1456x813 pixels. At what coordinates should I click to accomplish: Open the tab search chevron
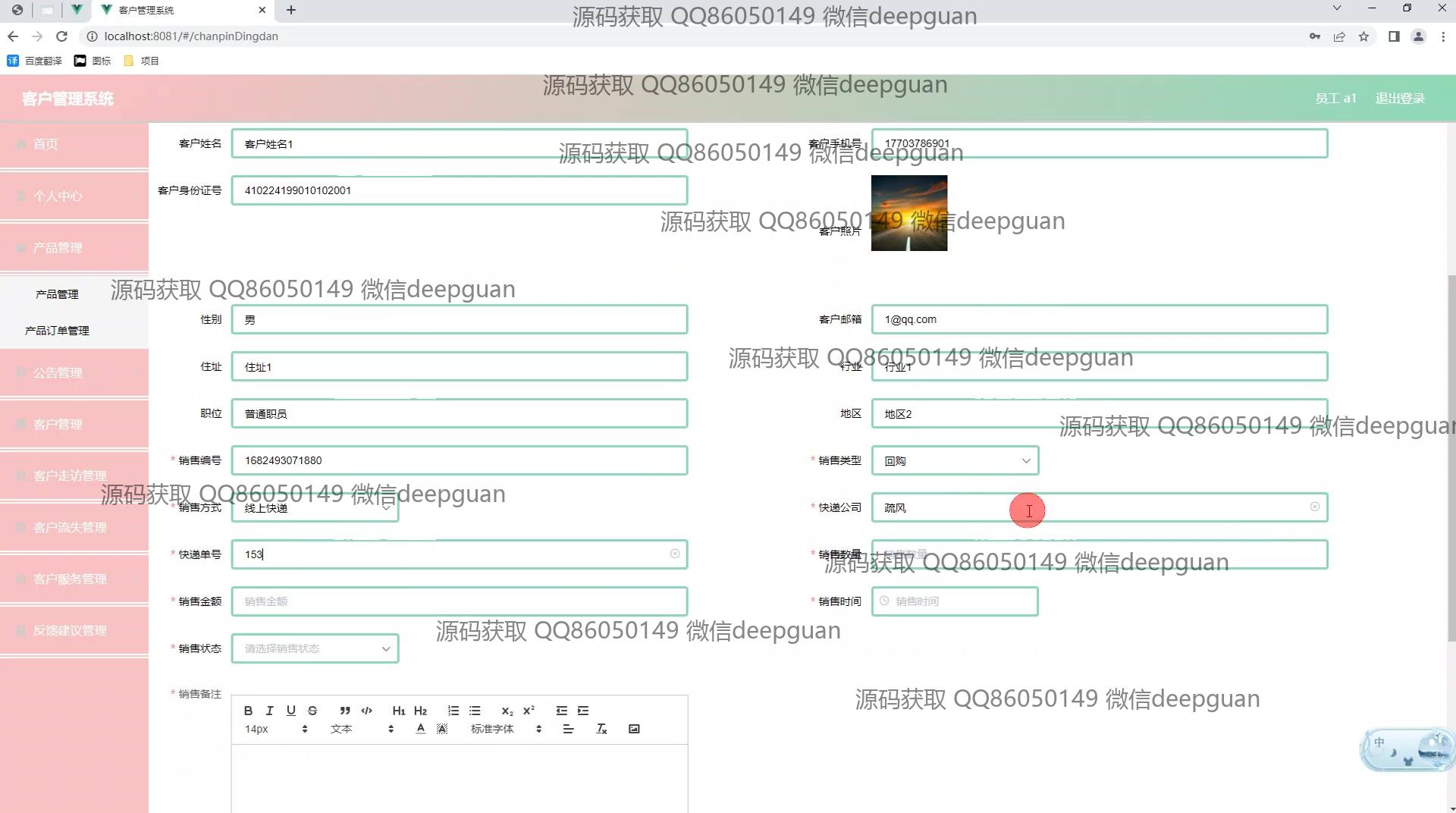tap(1337, 8)
